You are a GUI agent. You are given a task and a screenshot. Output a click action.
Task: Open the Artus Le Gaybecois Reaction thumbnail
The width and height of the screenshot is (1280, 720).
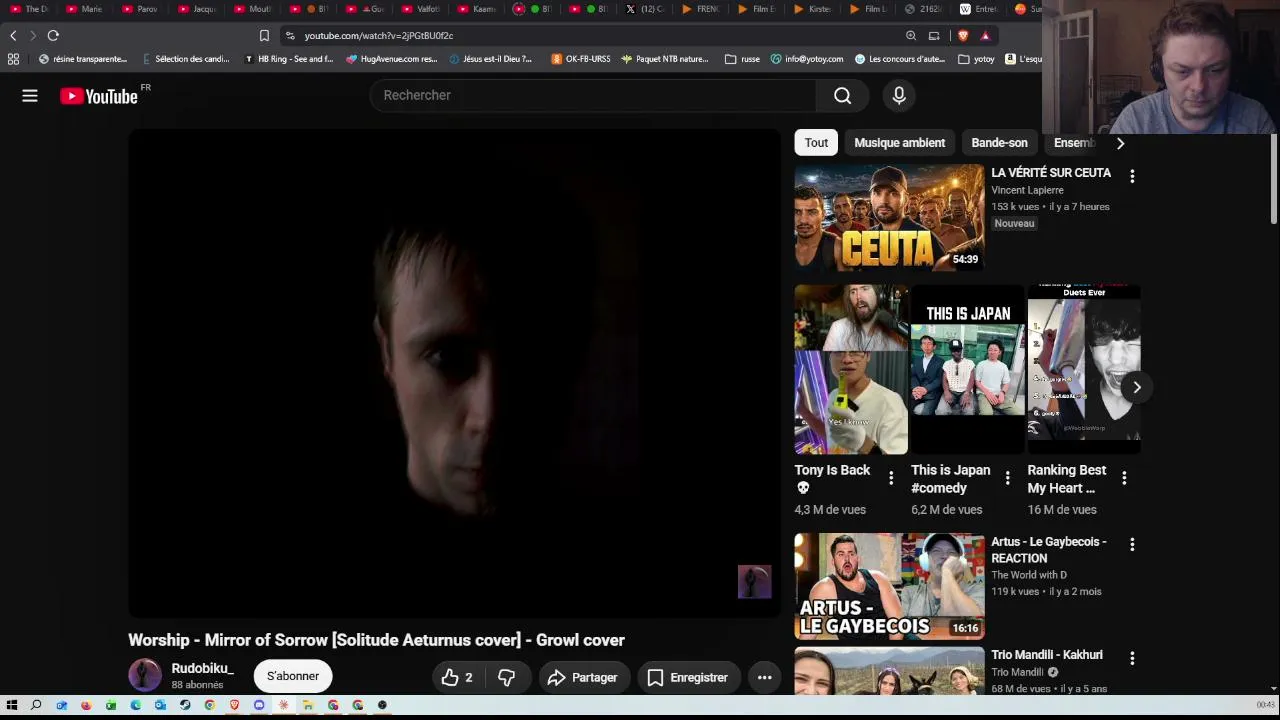tap(889, 587)
